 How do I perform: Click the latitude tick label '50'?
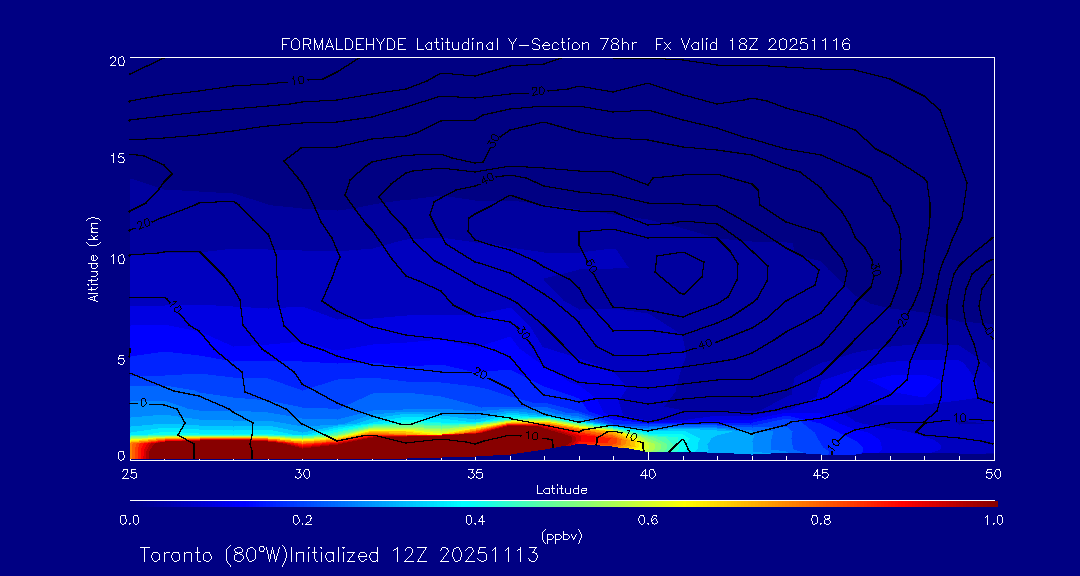click(994, 474)
